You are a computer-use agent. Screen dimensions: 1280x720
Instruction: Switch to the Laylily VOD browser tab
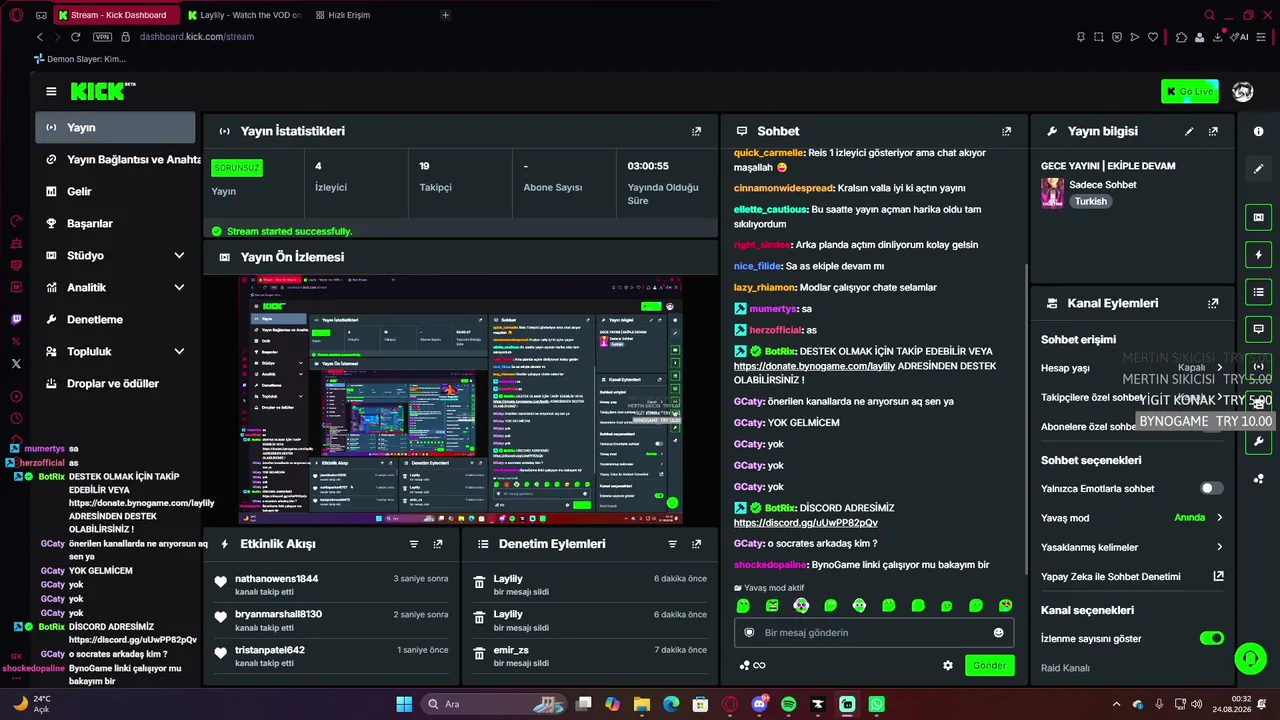246,15
